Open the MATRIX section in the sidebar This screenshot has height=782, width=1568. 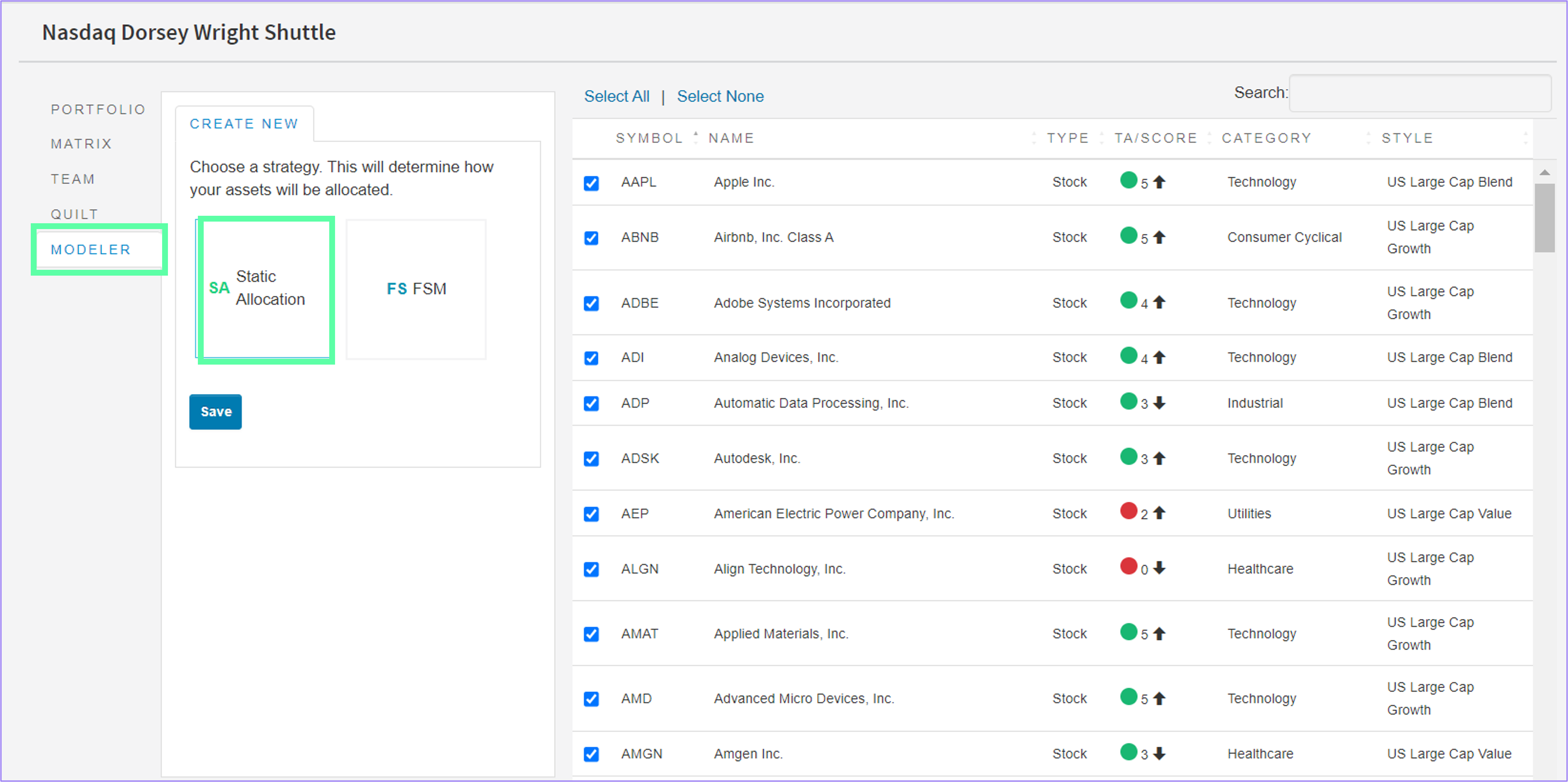click(81, 143)
